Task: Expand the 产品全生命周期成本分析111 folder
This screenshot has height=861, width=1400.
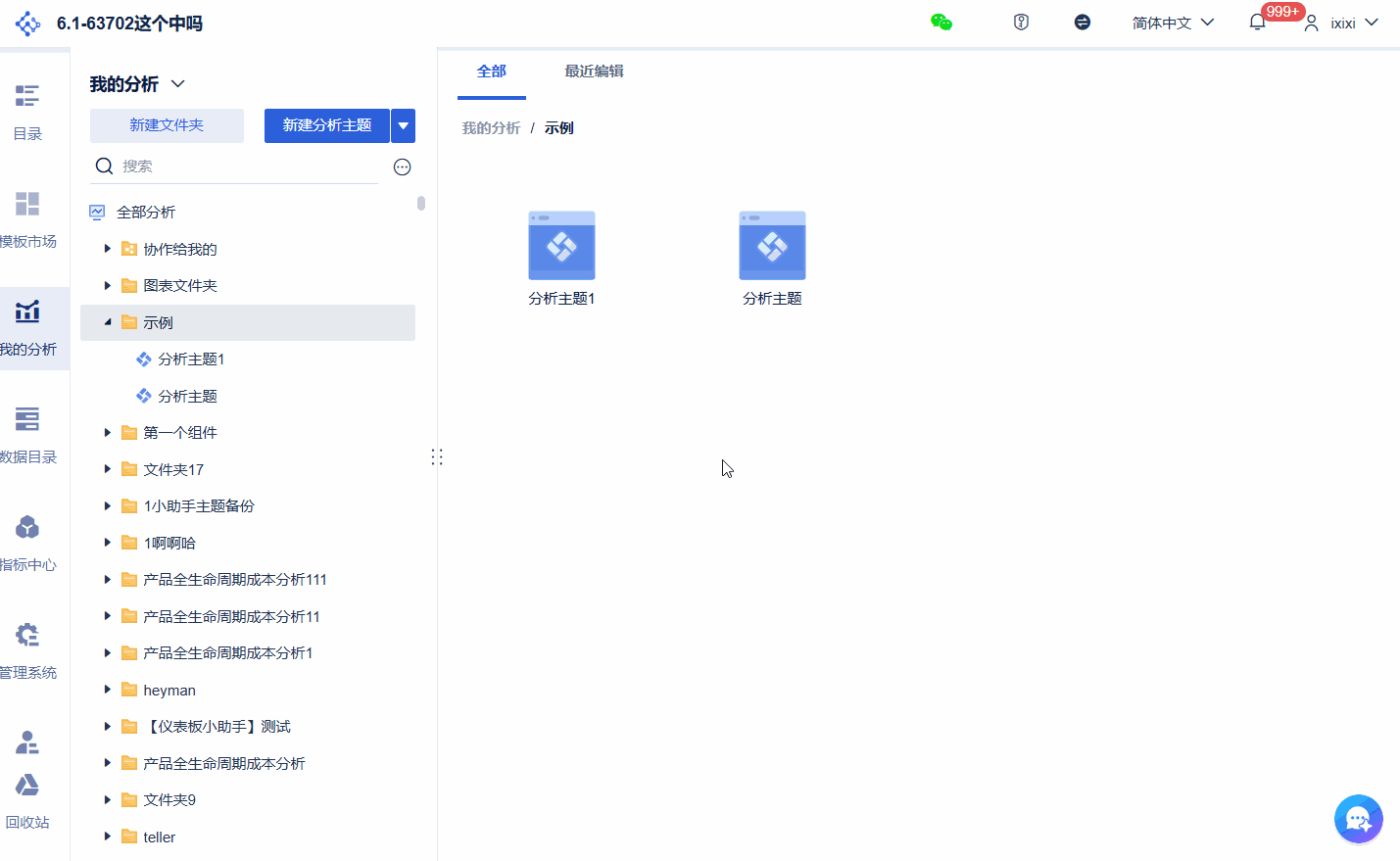Action: 108,579
